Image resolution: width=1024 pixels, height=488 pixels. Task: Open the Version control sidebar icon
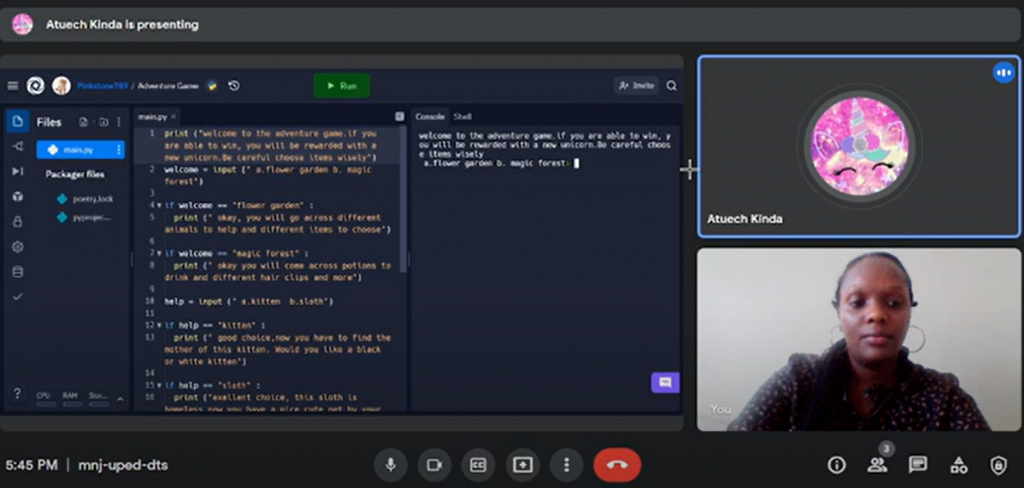[18, 146]
